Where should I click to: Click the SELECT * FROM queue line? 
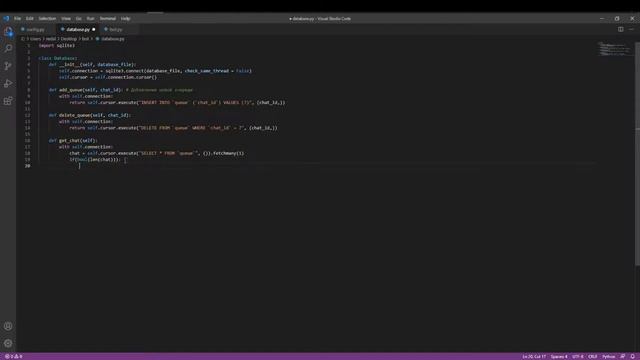pos(157,153)
